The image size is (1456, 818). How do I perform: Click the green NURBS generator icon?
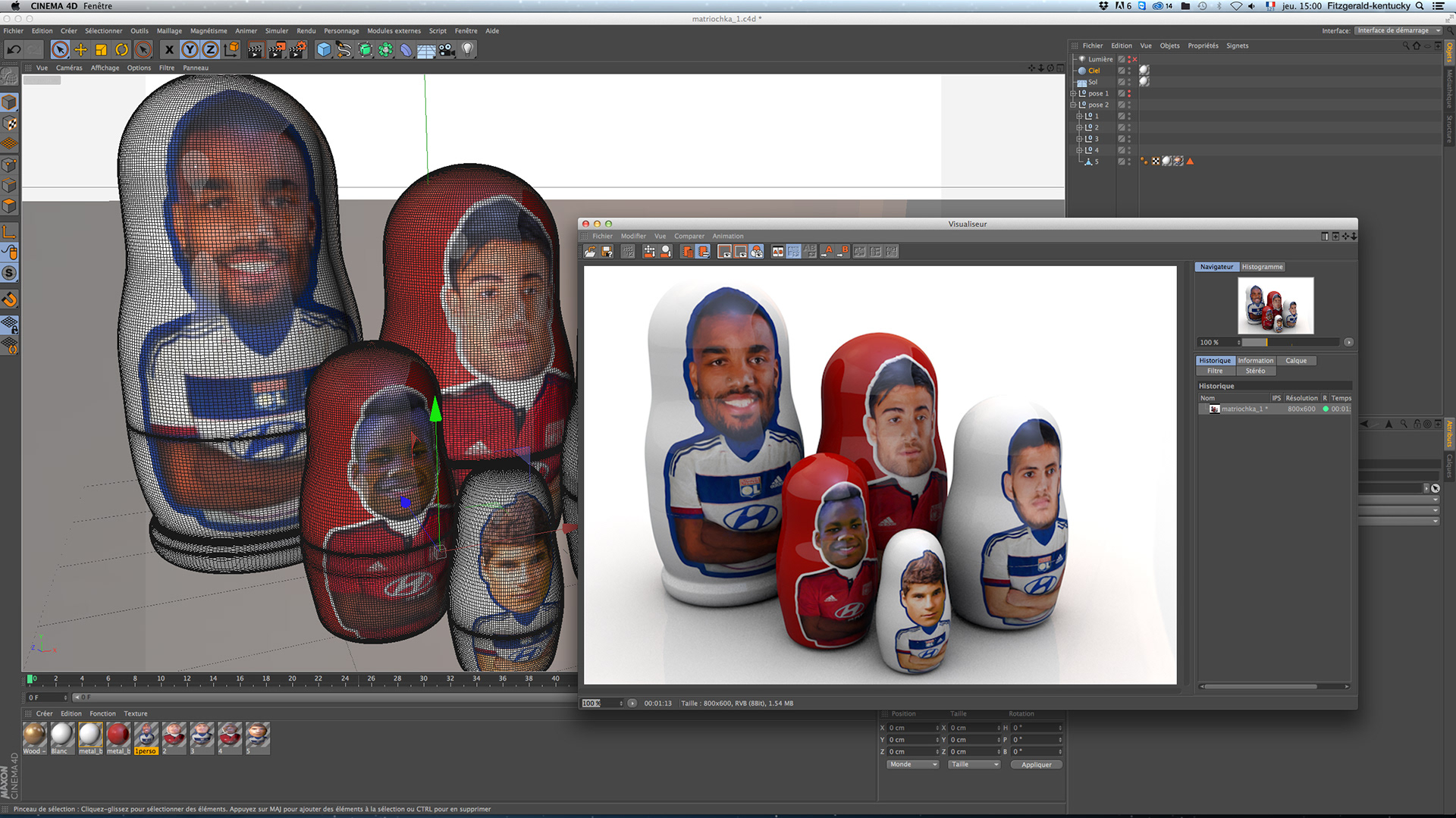click(x=366, y=50)
